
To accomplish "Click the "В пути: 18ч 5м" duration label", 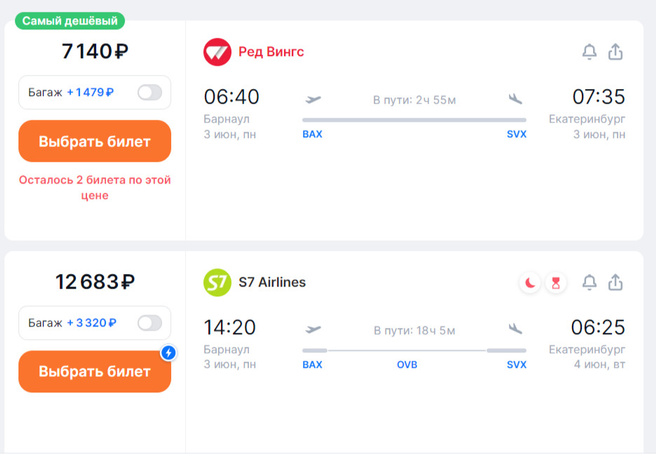I will (414, 330).
